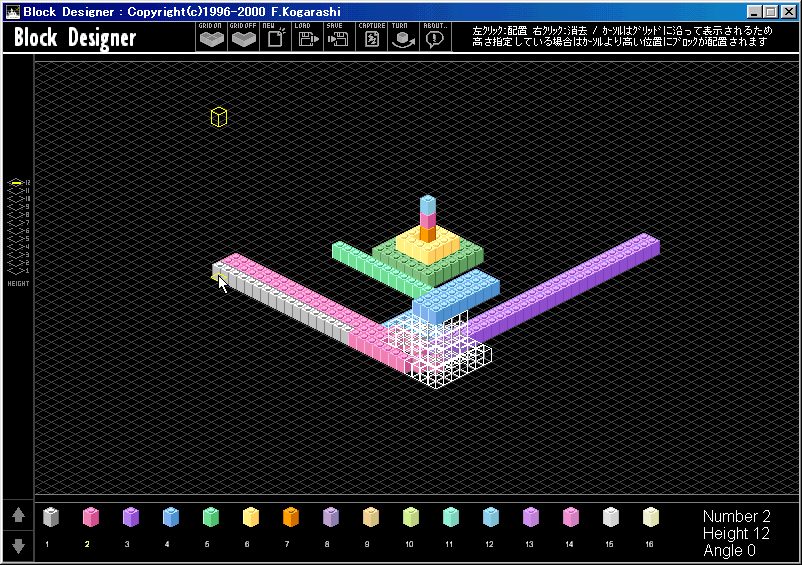Click the title bar application icon
This screenshot has width=802, height=565.
(x=12, y=11)
